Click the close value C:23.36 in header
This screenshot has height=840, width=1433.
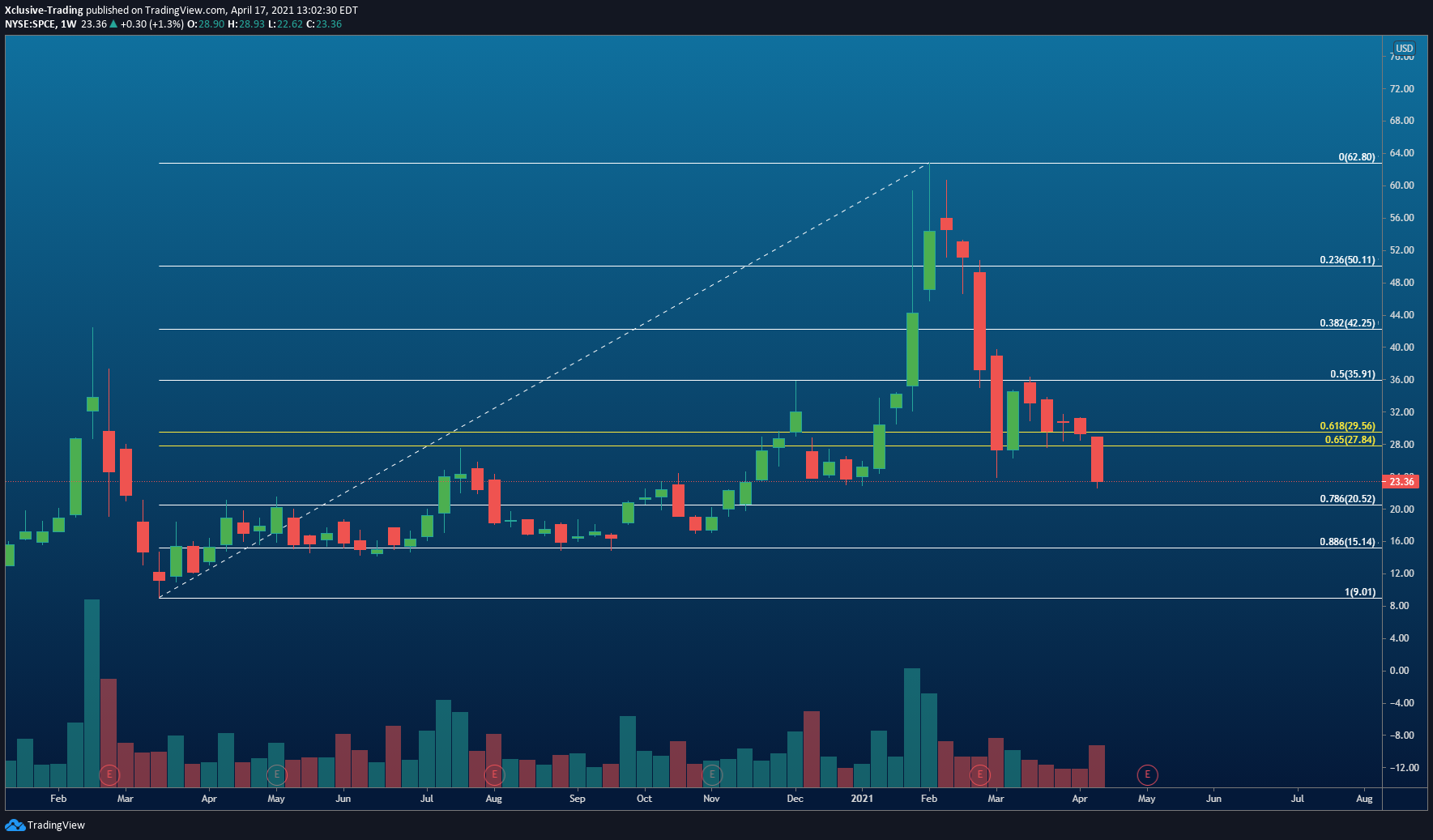click(x=324, y=24)
